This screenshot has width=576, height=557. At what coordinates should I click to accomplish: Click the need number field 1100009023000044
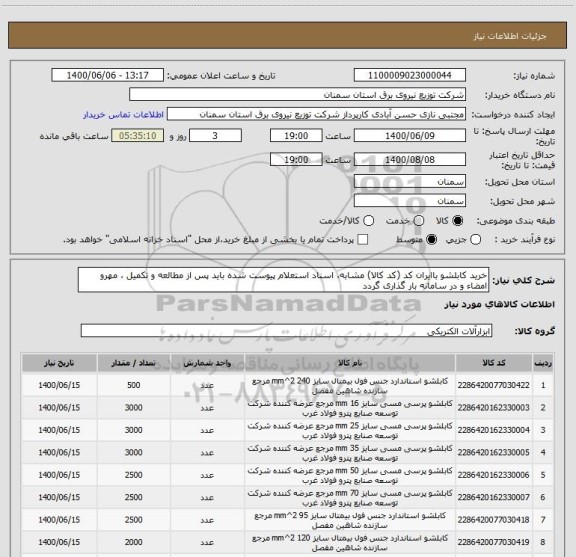(x=410, y=75)
